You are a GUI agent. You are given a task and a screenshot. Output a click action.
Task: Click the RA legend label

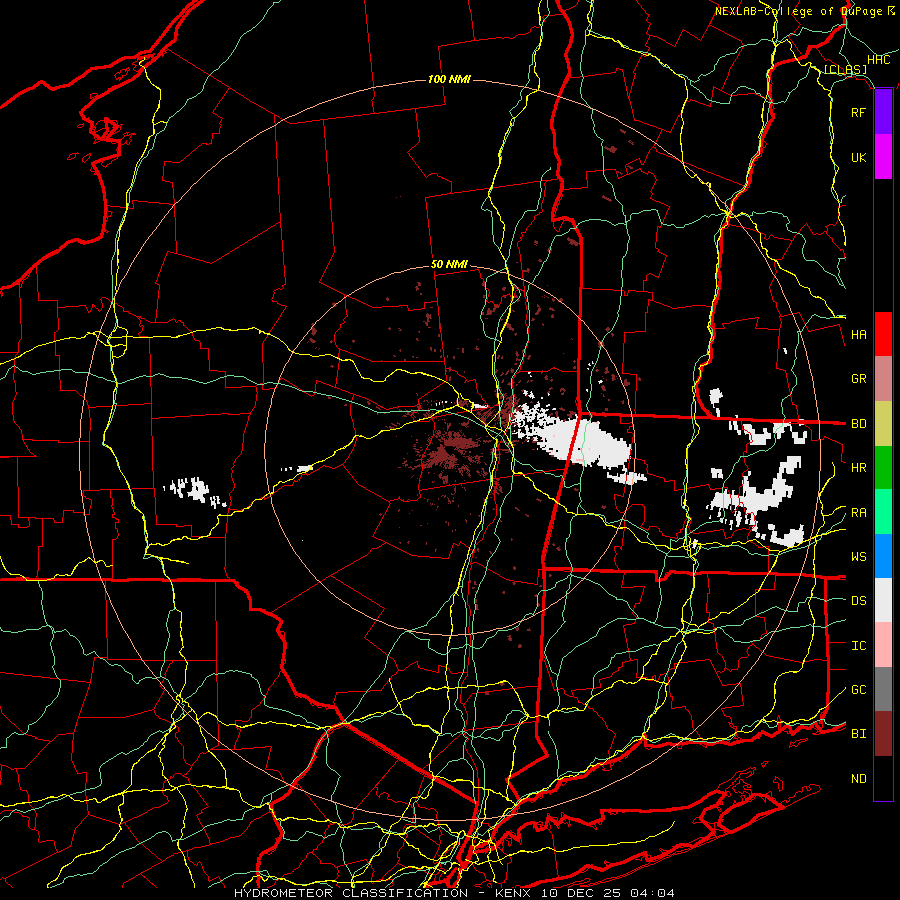click(859, 513)
